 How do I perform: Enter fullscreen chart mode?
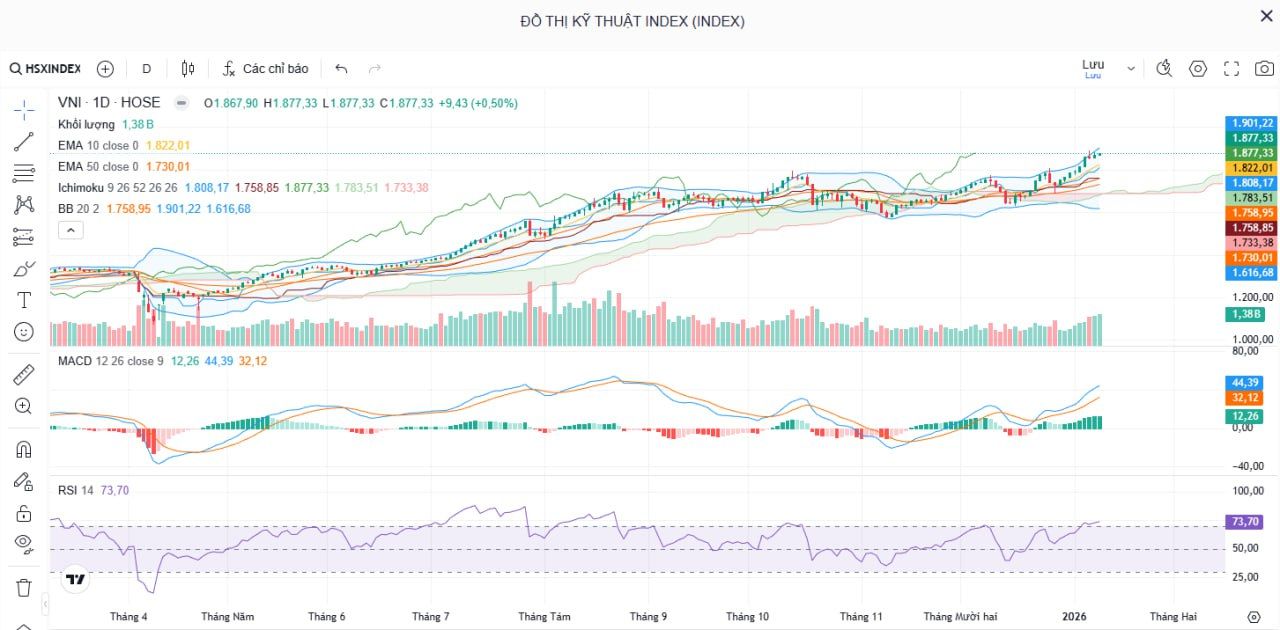[x=1231, y=69]
